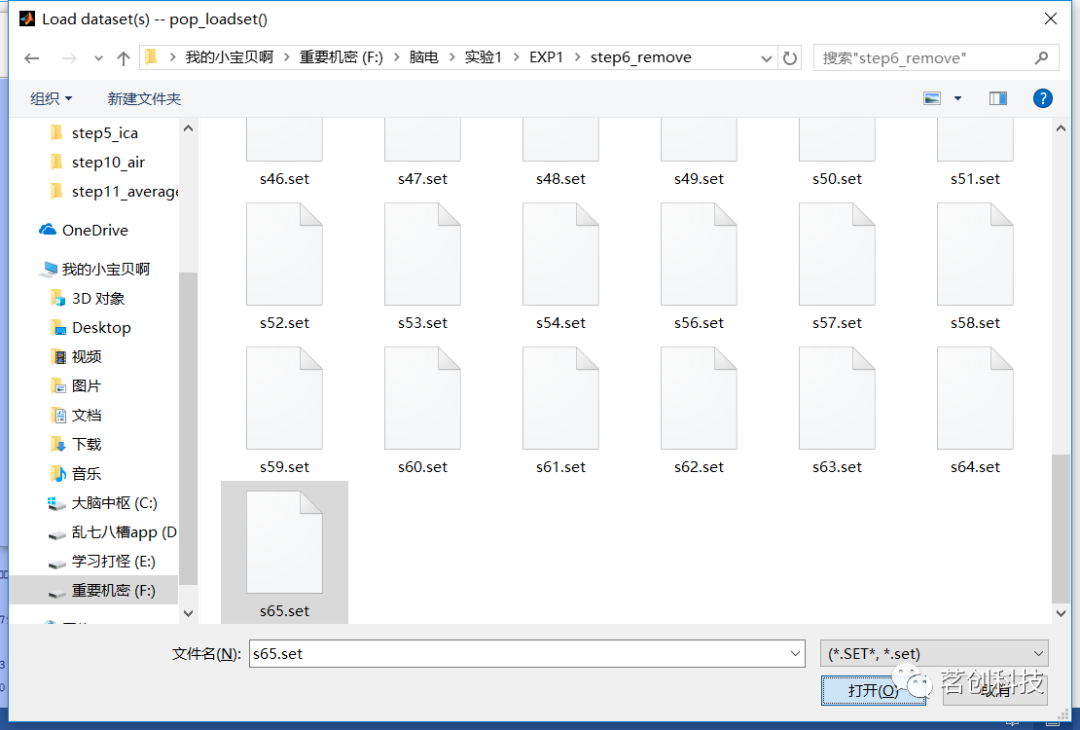Open the 组织 dropdown menu
This screenshot has height=730, width=1080.
click(51, 98)
